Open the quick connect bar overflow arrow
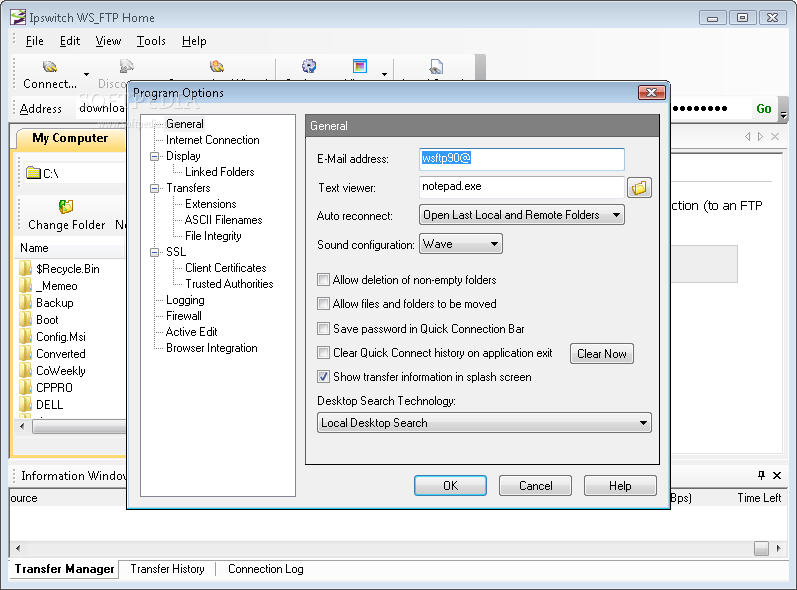This screenshot has width=797, height=590. click(x=783, y=115)
